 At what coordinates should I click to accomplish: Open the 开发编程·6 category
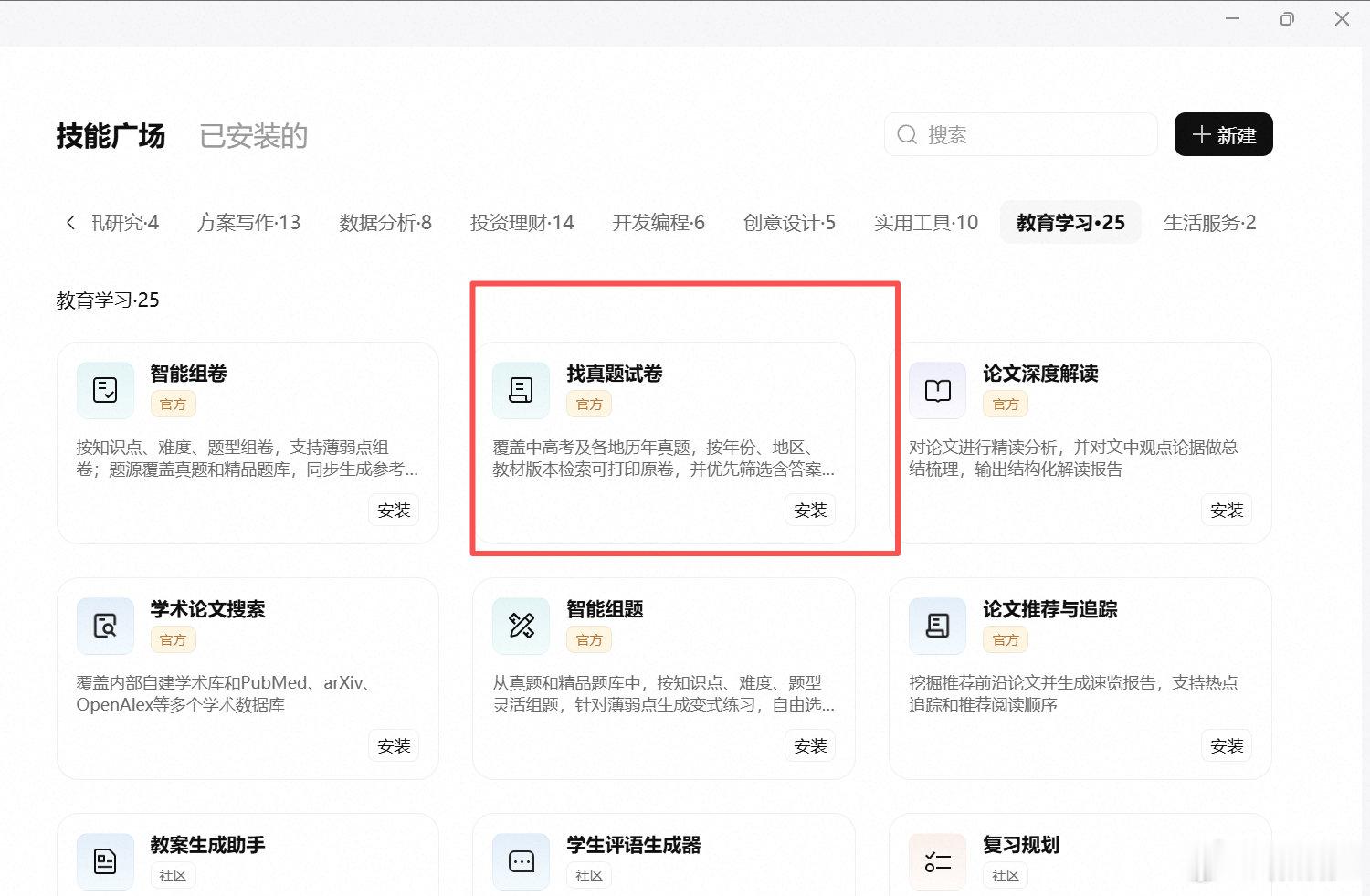(659, 223)
